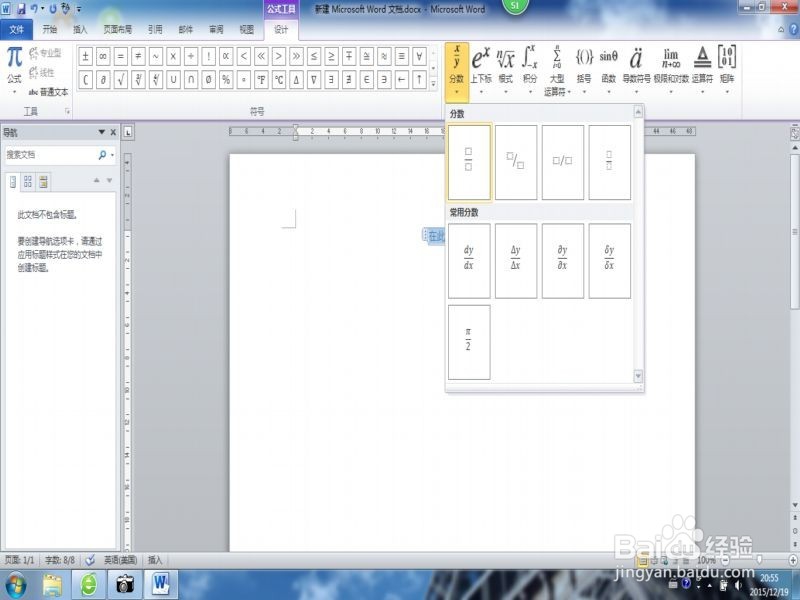Insert the increment triangle symbol
The width and height of the screenshot is (800, 600).
point(296,80)
